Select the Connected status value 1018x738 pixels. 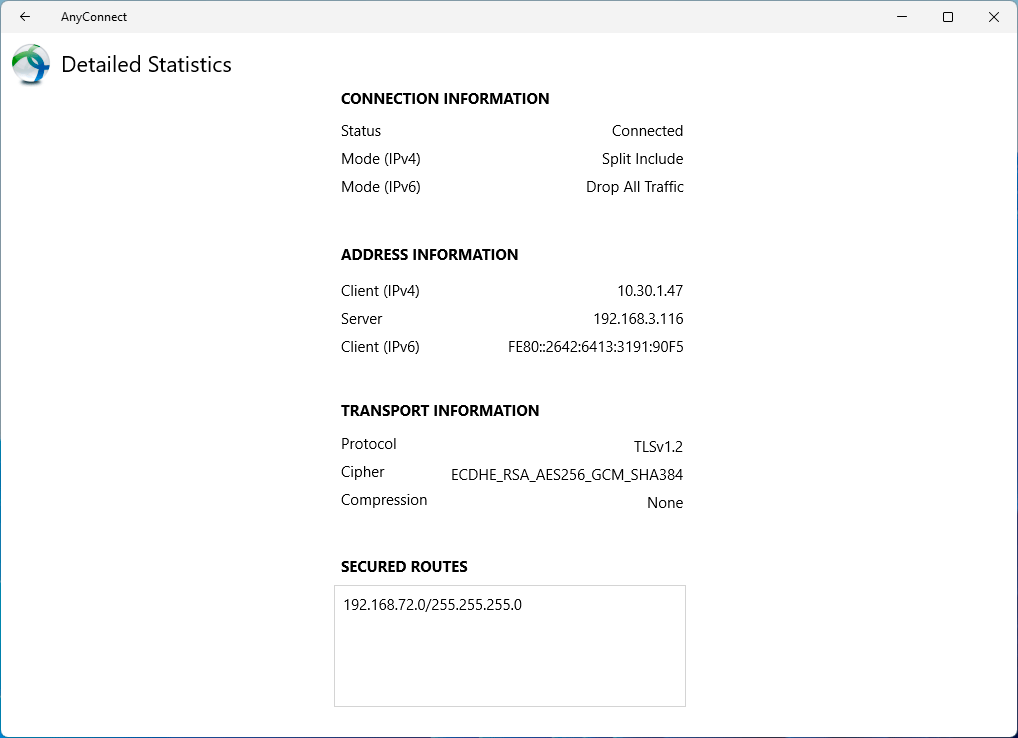pos(647,131)
